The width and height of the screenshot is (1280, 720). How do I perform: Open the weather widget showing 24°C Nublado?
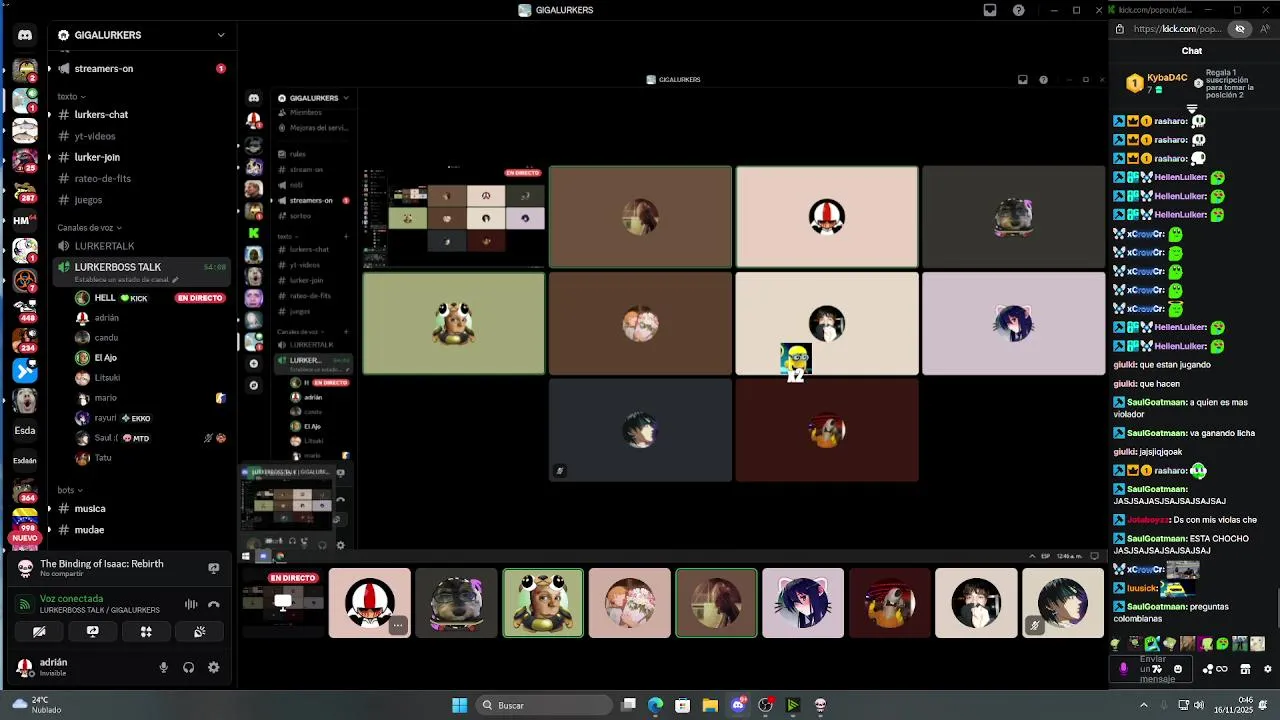38,705
